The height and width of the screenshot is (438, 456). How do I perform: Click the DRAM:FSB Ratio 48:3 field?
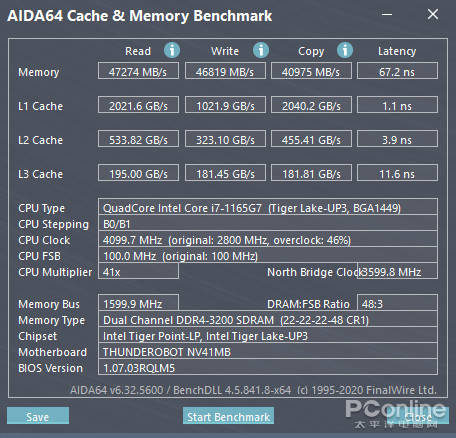point(397,303)
